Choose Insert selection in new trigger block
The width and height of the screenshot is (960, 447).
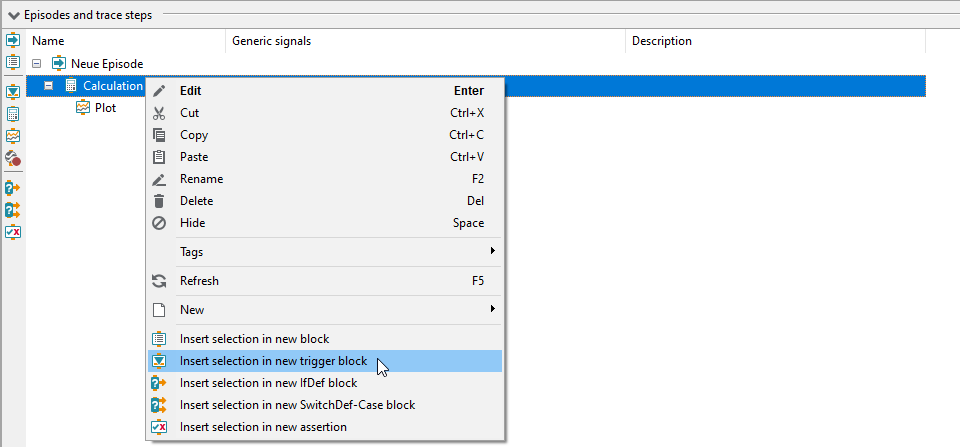[x=325, y=361]
